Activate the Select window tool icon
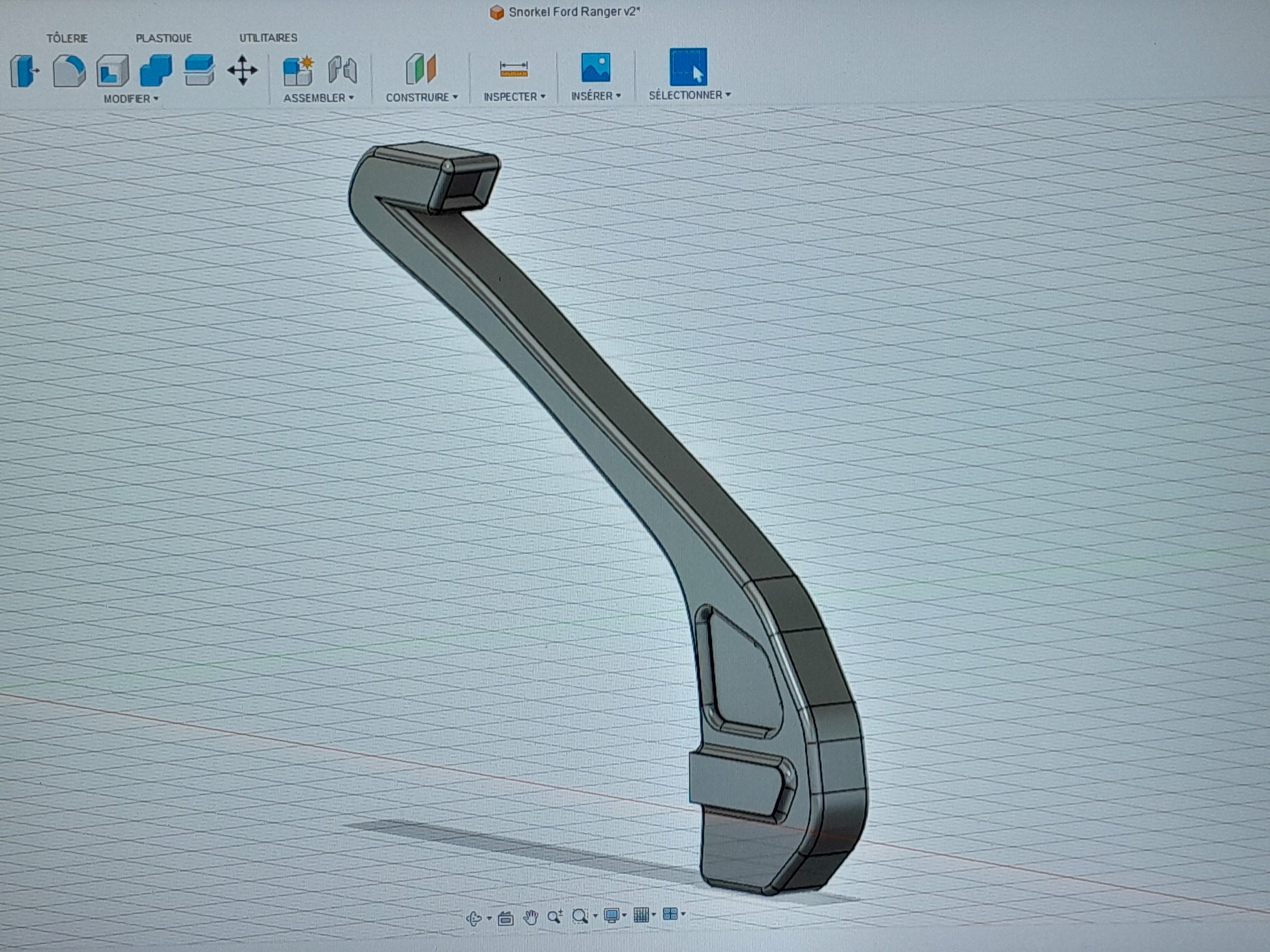 coord(688,67)
